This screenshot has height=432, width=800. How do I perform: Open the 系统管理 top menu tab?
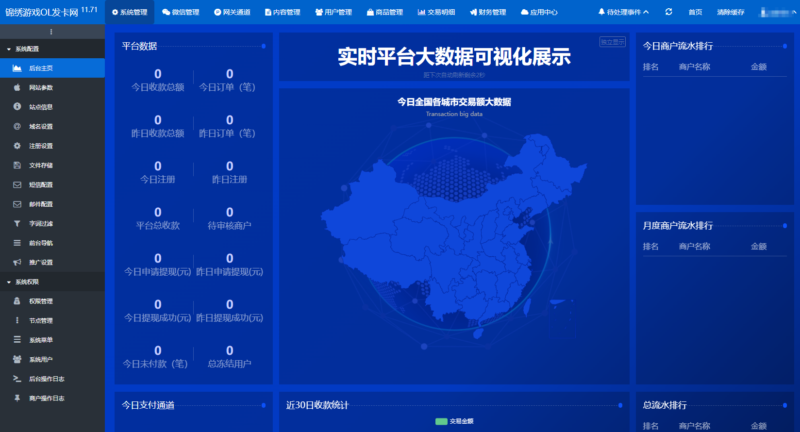[130, 12]
